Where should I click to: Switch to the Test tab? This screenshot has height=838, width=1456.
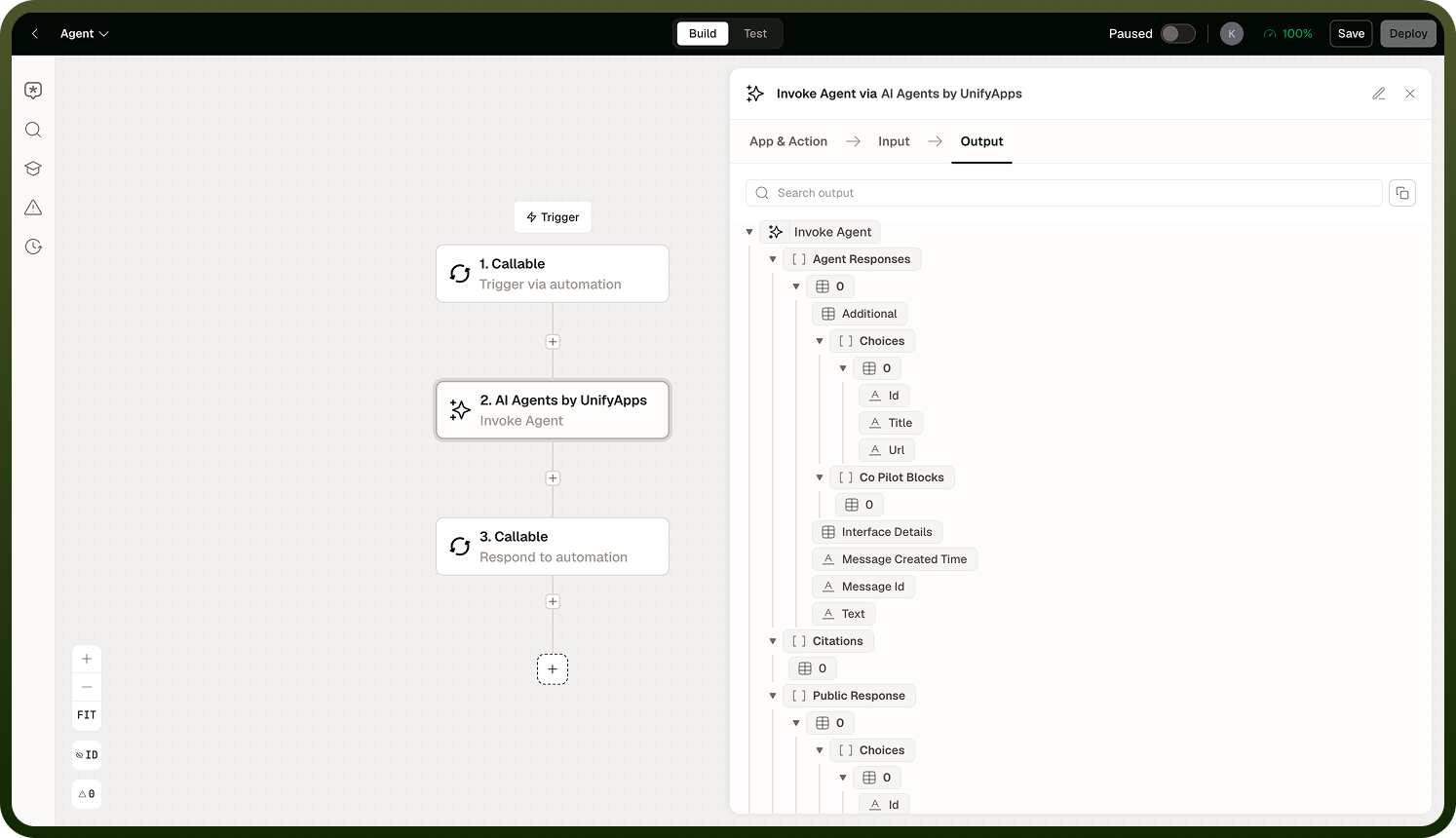(x=755, y=34)
